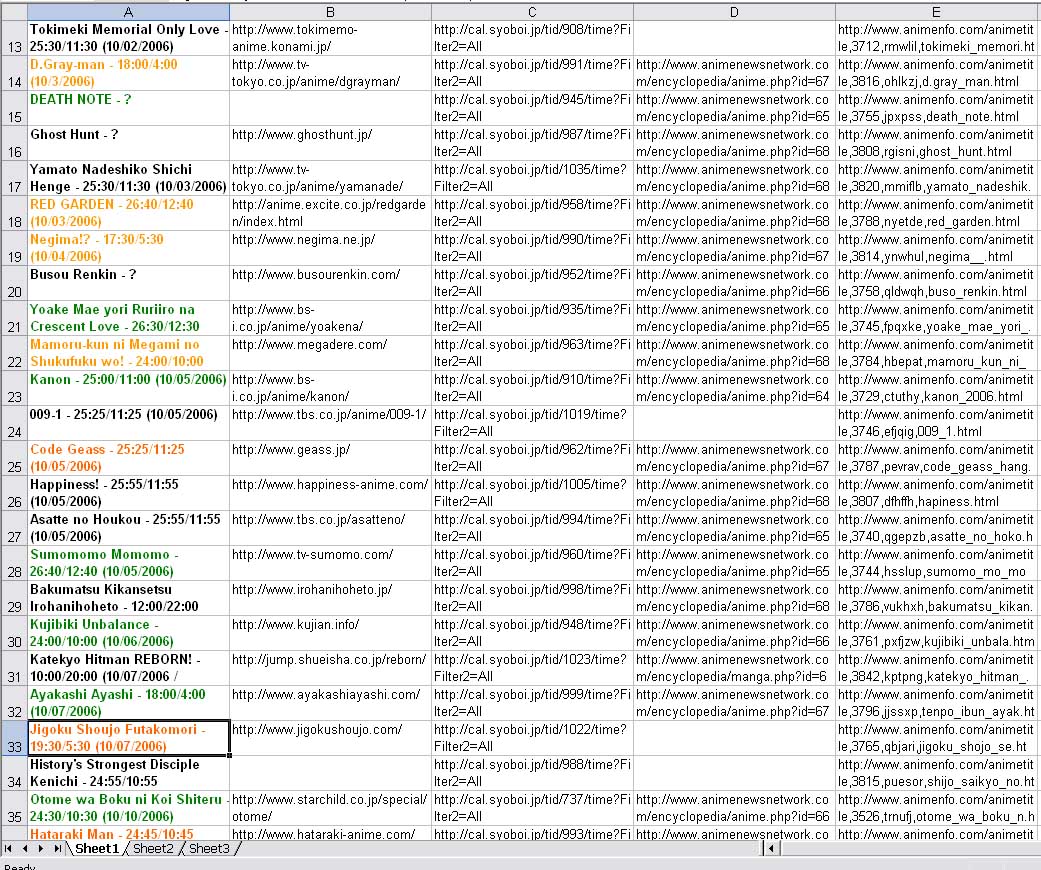Viewport: 1041px width, 870px height.
Task: Select the Kanon 25:00/11:00 cell
Action: tap(128, 388)
